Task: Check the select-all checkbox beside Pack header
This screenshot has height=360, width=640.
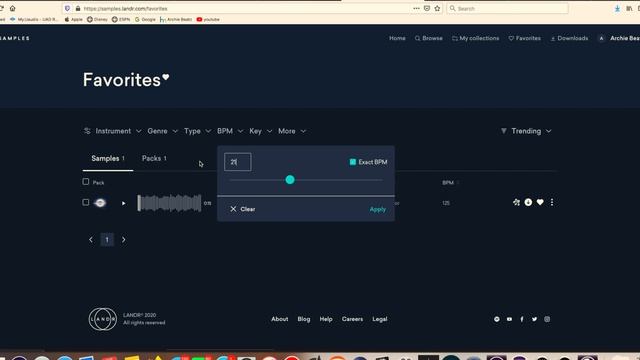Action: pyautogui.click(x=86, y=182)
